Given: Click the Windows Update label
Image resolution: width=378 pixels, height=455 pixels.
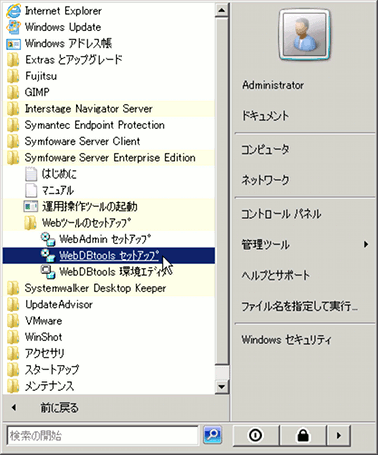Looking at the screenshot, I should 63,27.
